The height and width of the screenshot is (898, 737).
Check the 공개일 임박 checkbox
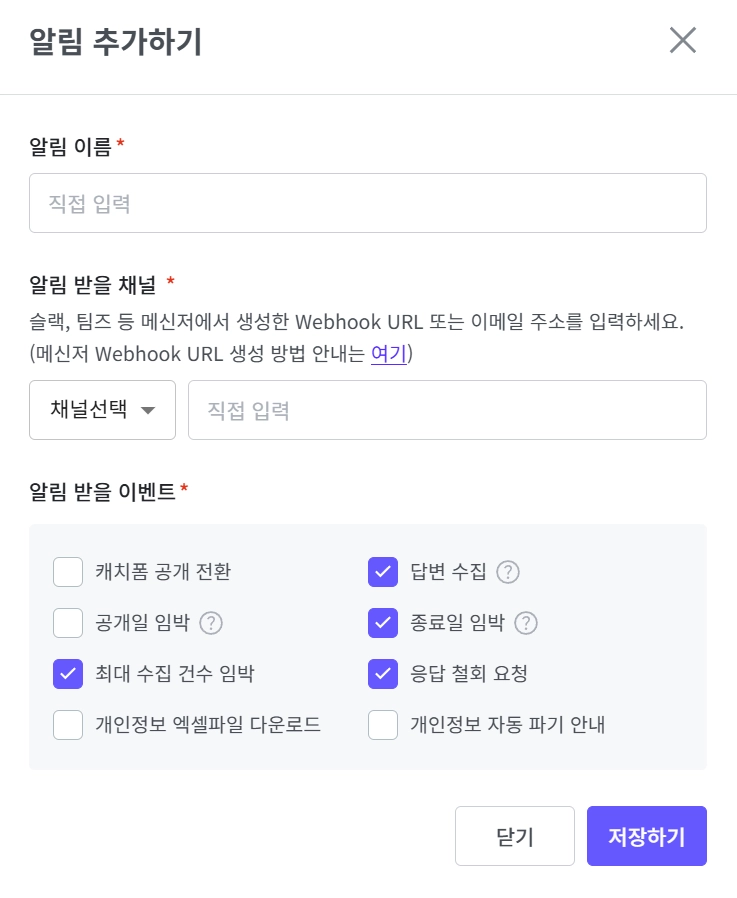coord(68,623)
